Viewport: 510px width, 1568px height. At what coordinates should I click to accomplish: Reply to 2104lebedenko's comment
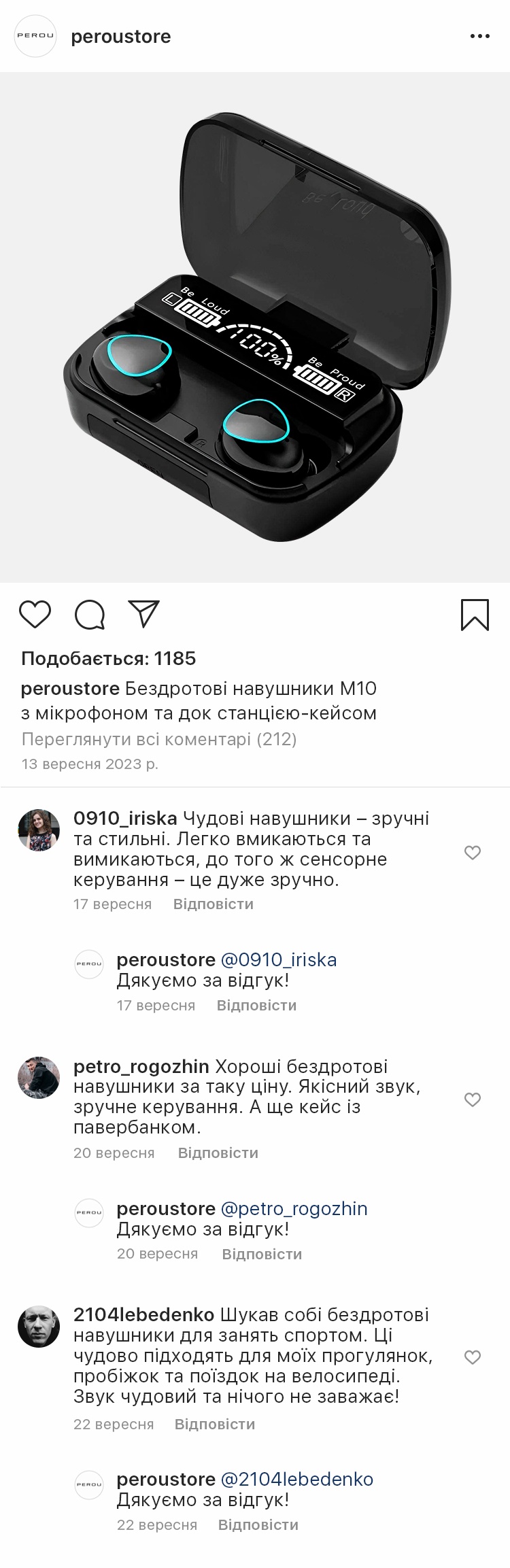tap(214, 1425)
